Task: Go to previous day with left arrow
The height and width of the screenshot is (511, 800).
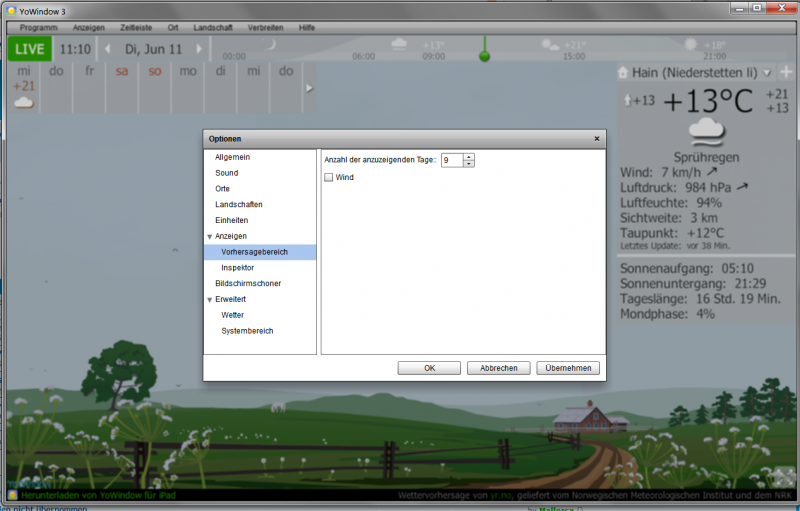Action: click(x=109, y=48)
